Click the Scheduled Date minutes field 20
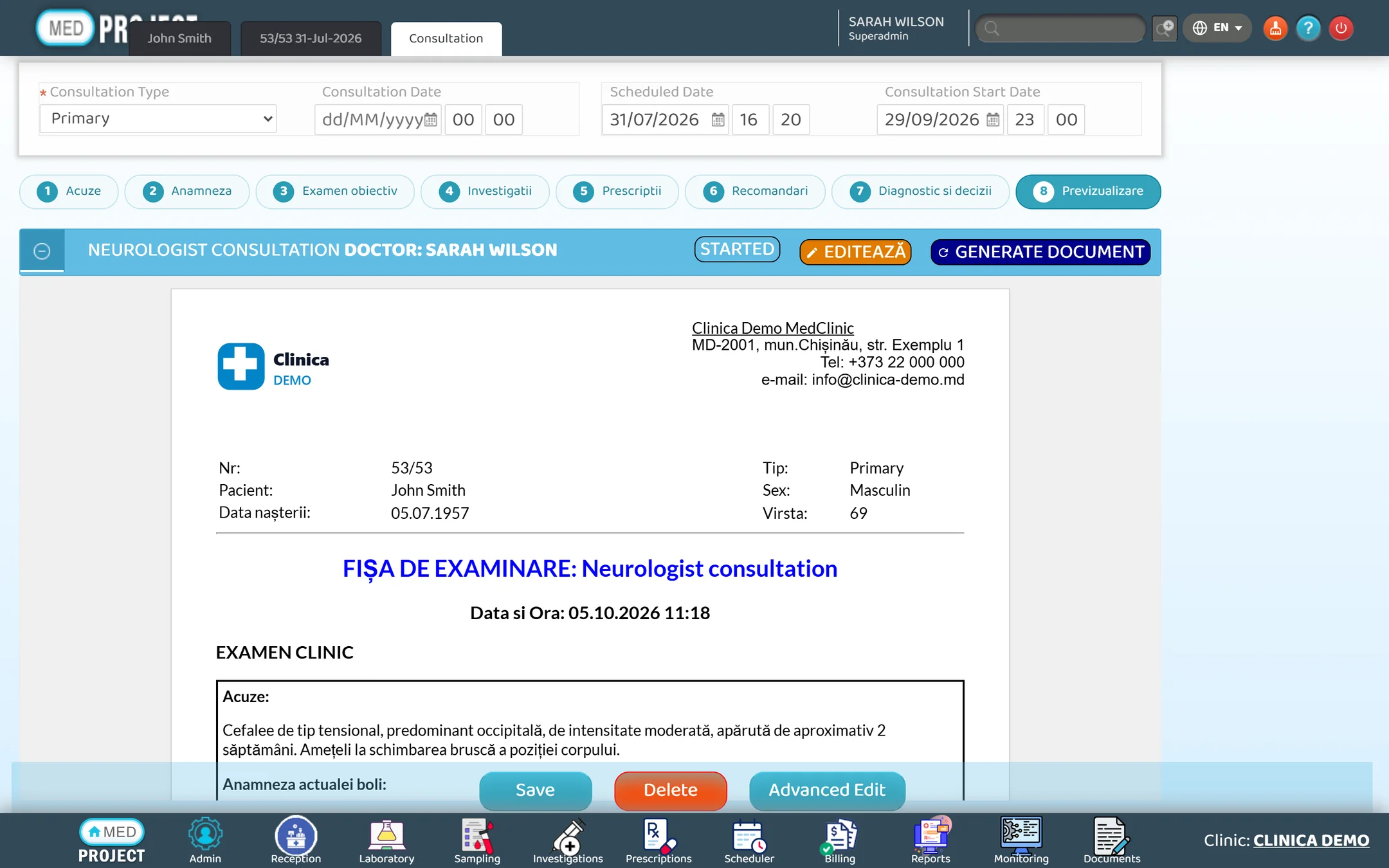The image size is (1389, 868). (790, 120)
